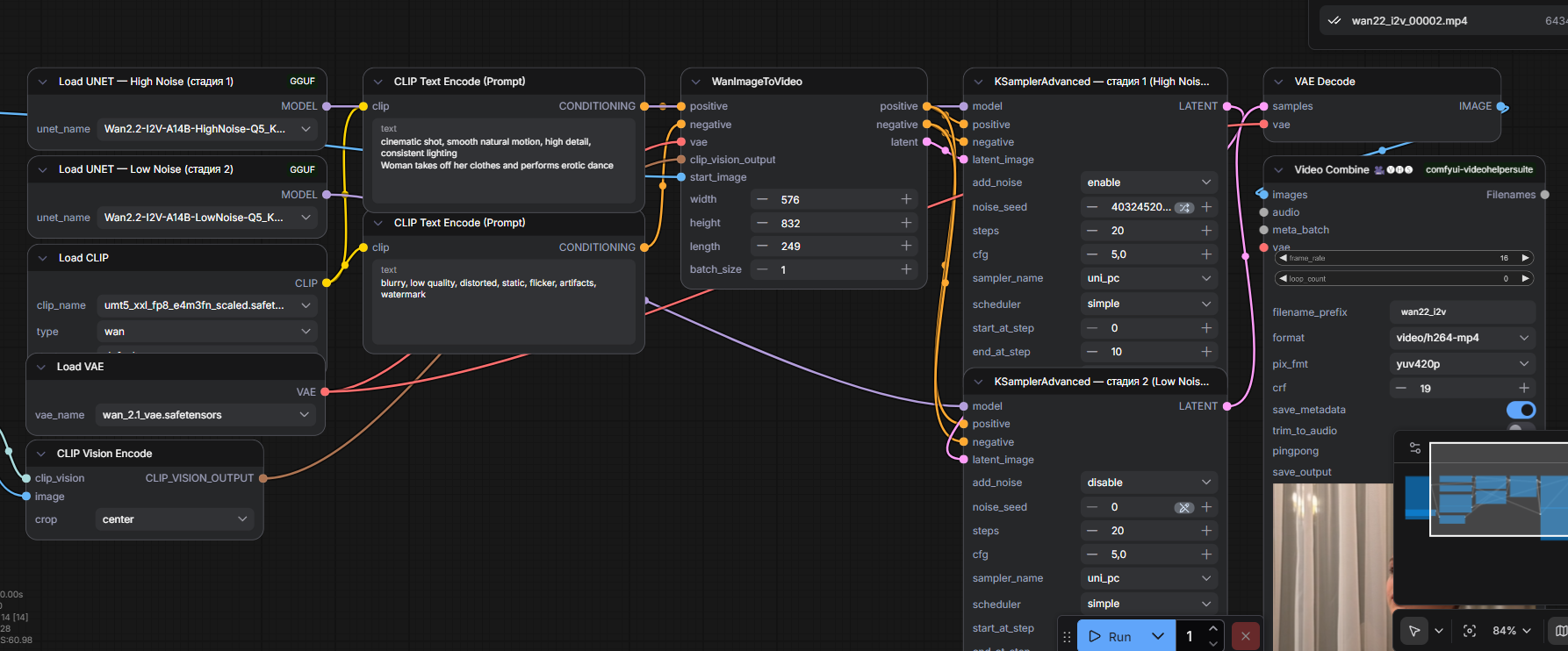Click the drag handle beside Run
The height and width of the screenshot is (651, 1568).
pyautogui.click(x=1067, y=636)
